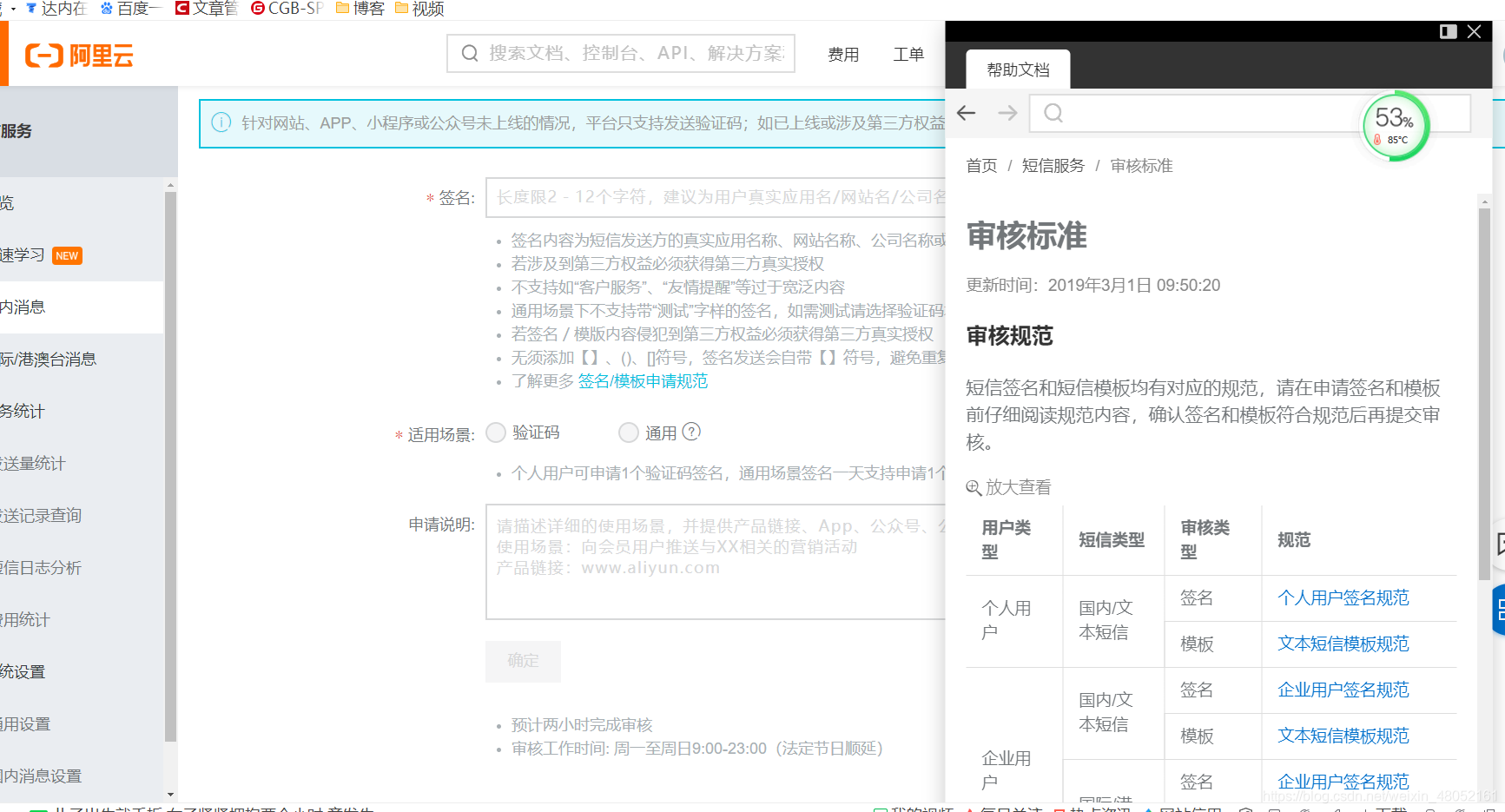Select 内消息设置 in the sidebar
Image resolution: width=1505 pixels, height=812 pixels.
pyautogui.click(x=82, y=776)
